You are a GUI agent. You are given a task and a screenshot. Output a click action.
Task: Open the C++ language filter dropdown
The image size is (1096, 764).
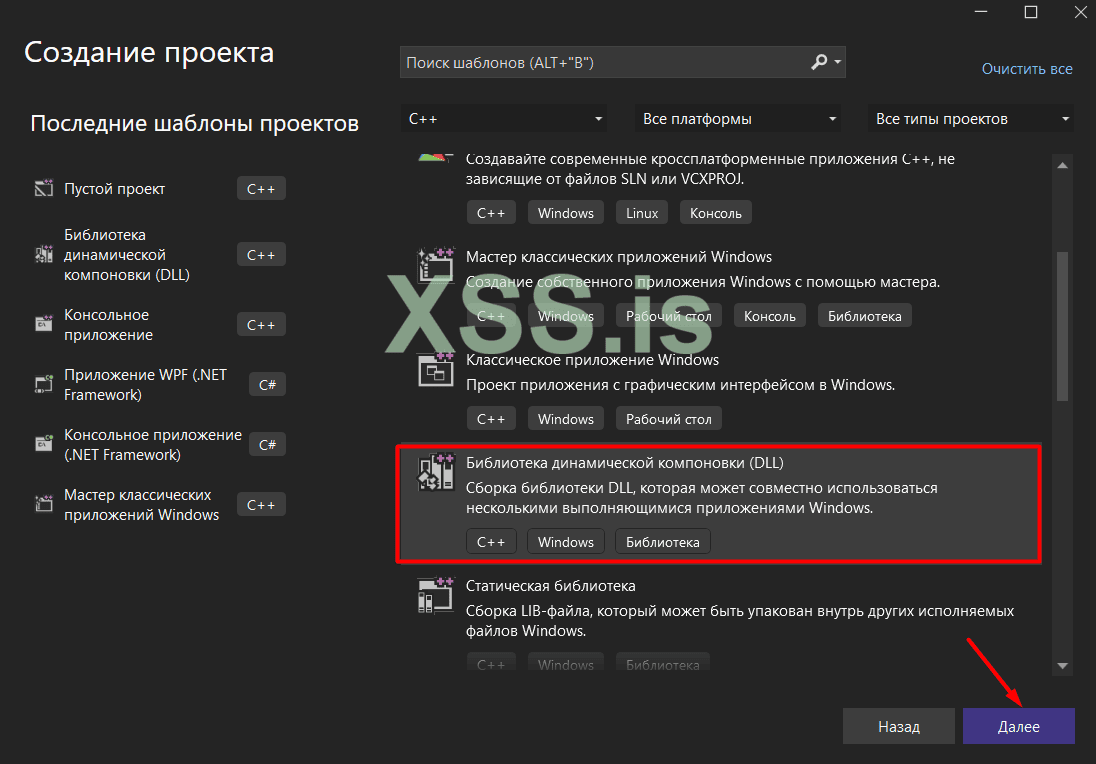[503, 119]
